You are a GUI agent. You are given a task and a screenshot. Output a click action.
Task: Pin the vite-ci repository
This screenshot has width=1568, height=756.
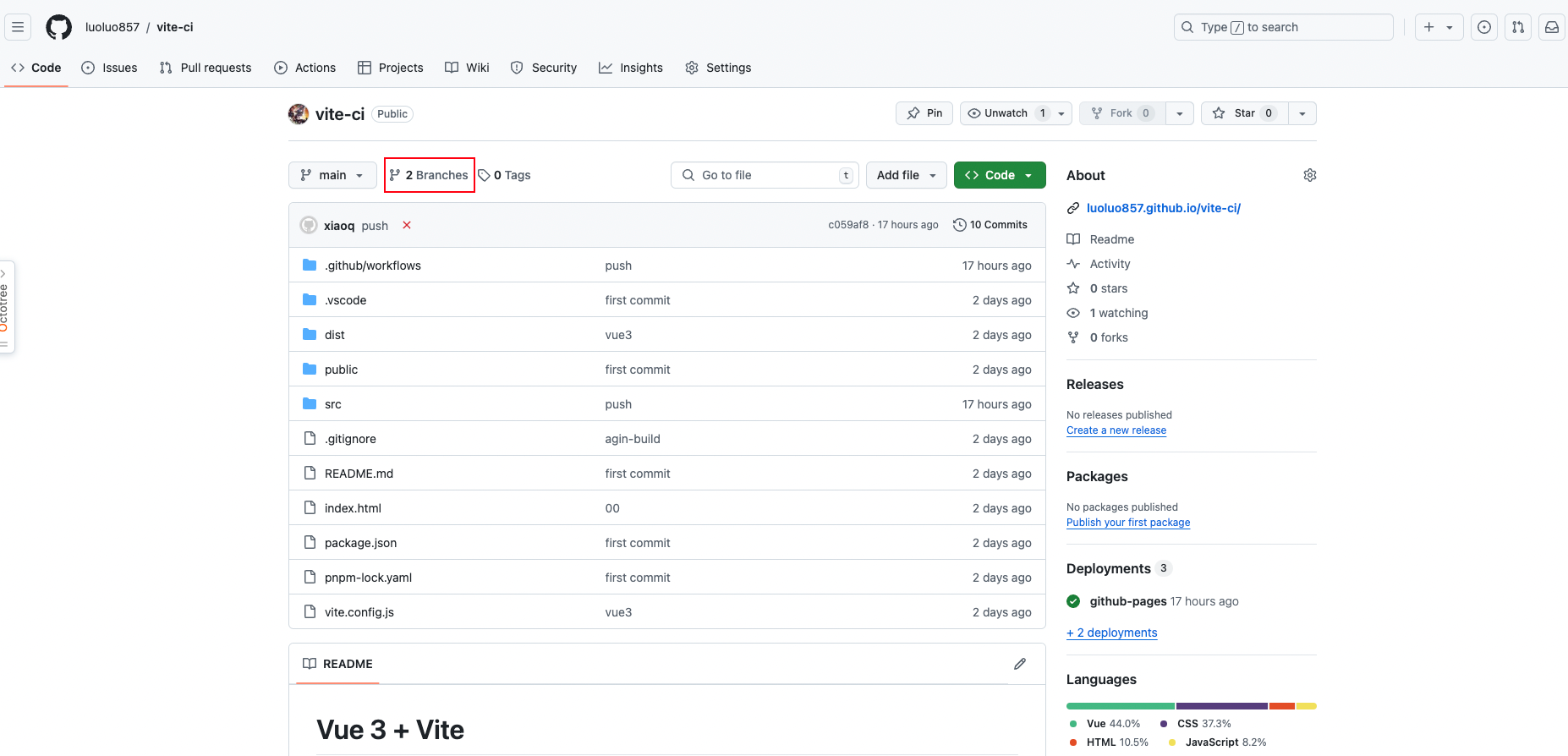(x=924, y=113)
